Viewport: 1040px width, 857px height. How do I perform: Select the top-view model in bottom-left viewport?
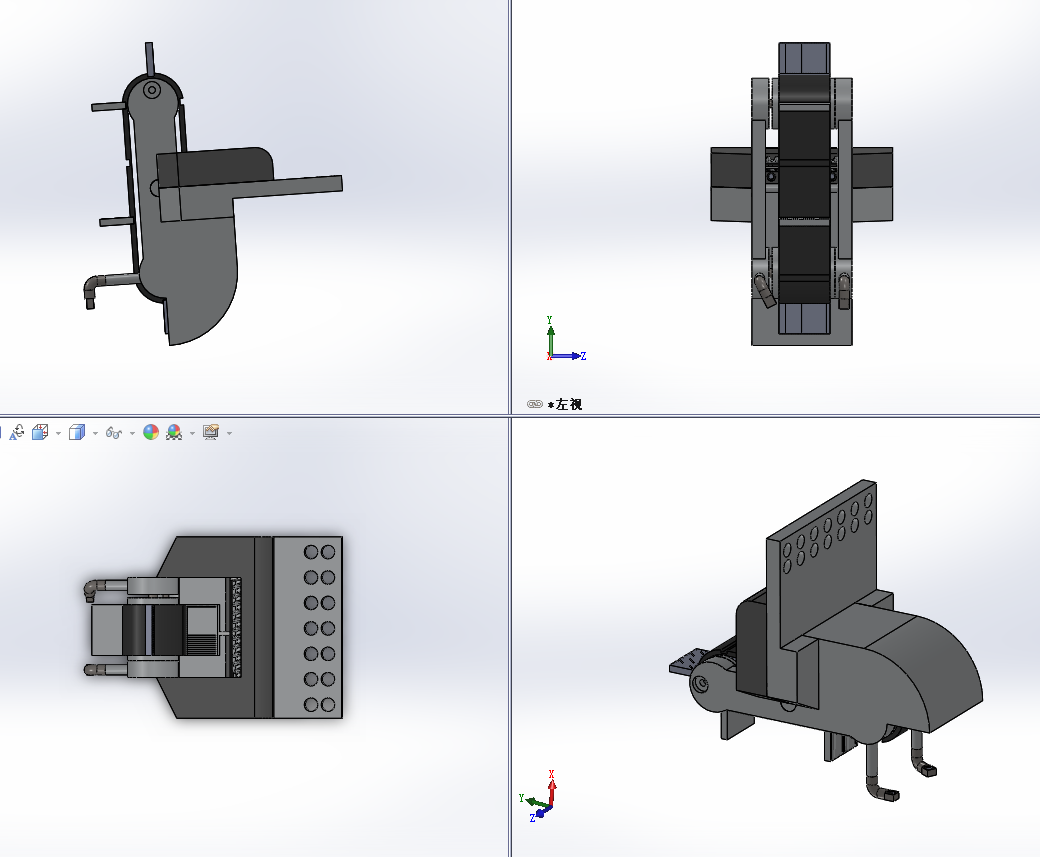tap(213, 627)
